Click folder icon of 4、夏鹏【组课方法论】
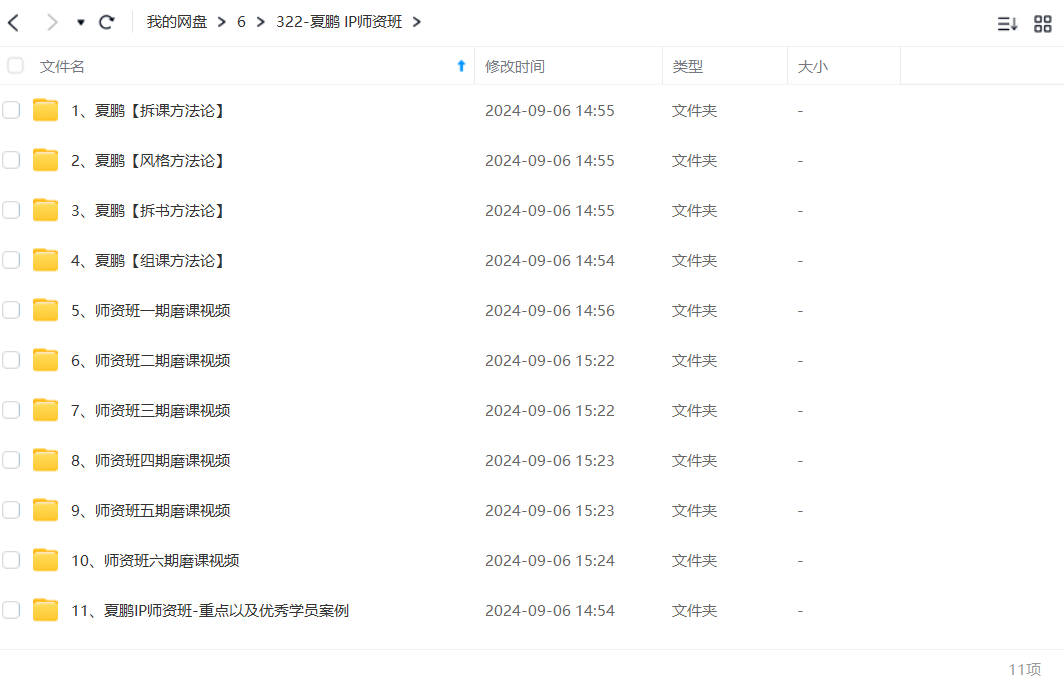Image resolution: width=1064 pixels, height=692 pixels. pos(45,261)
